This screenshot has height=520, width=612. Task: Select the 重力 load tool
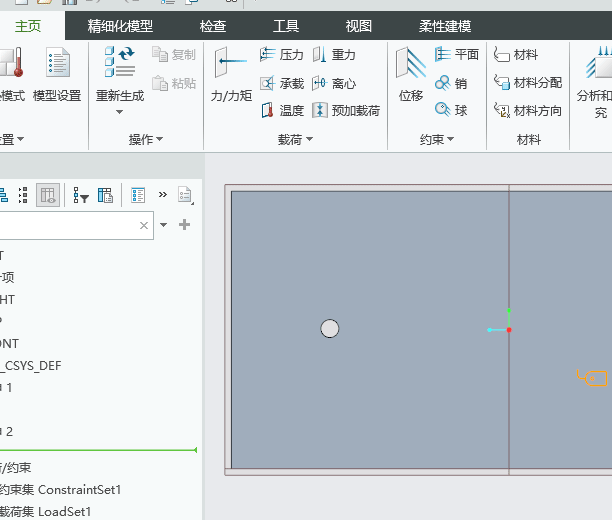pyautogui.click(x=334, y=54)
